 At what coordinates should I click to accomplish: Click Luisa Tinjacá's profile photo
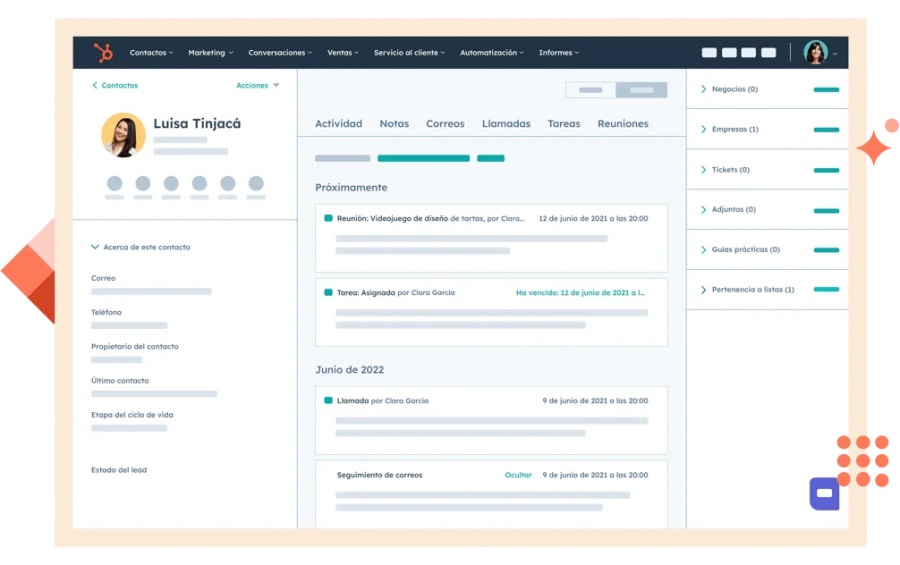[123, 135]
